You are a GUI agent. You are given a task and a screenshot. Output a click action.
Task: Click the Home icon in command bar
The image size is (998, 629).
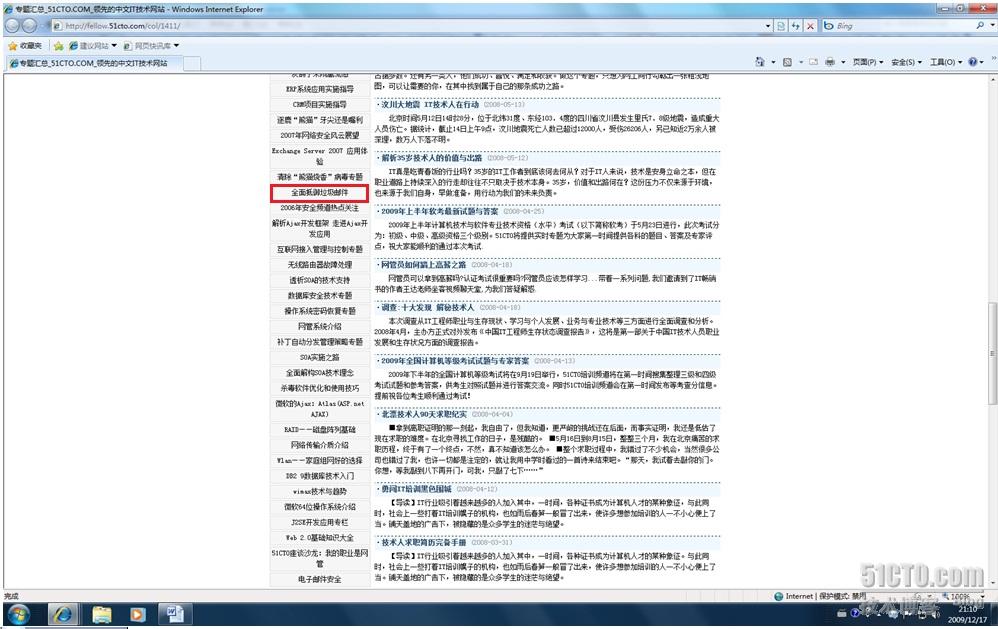click(x=760, y=62)
